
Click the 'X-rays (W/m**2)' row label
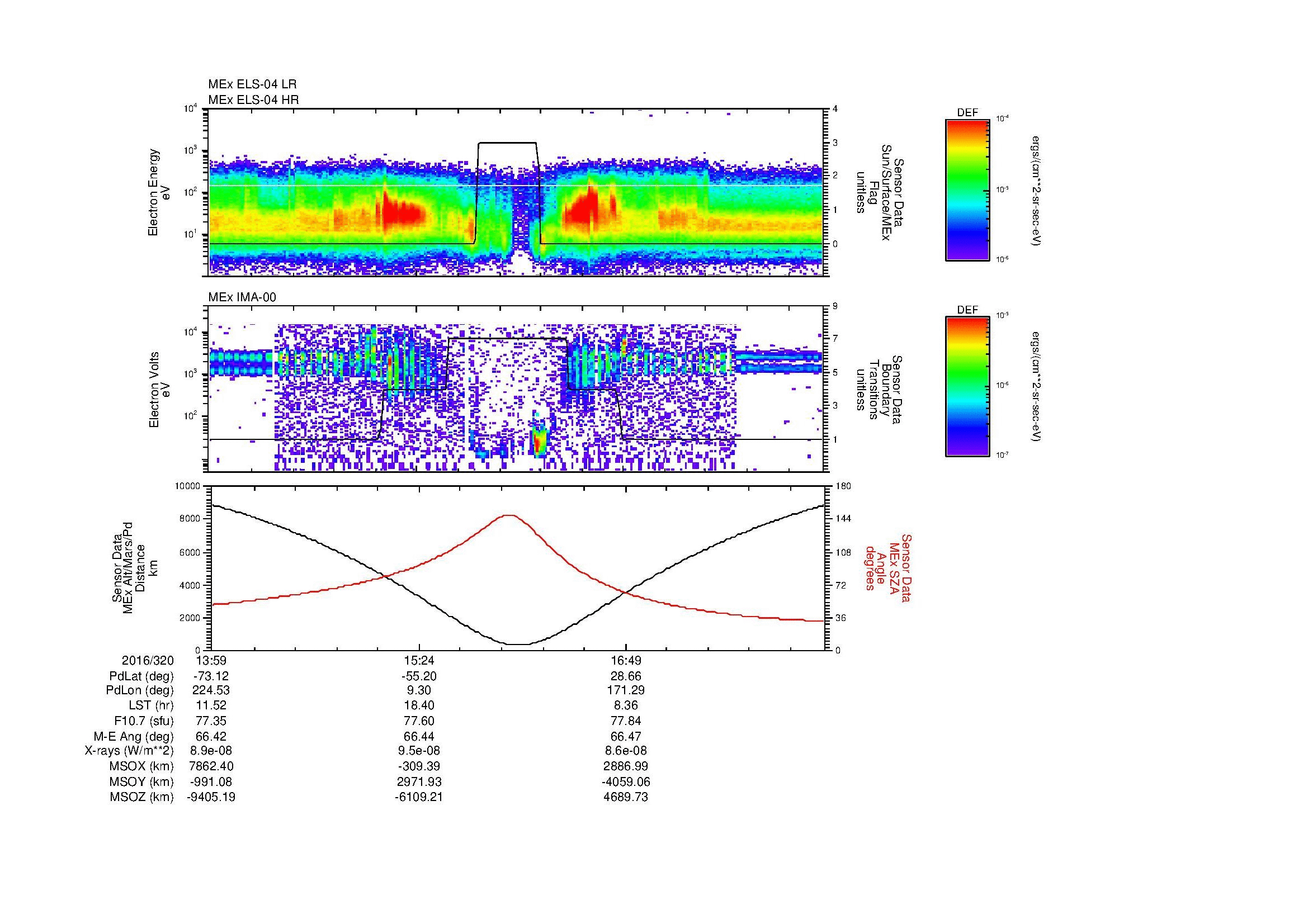[129, 751]
